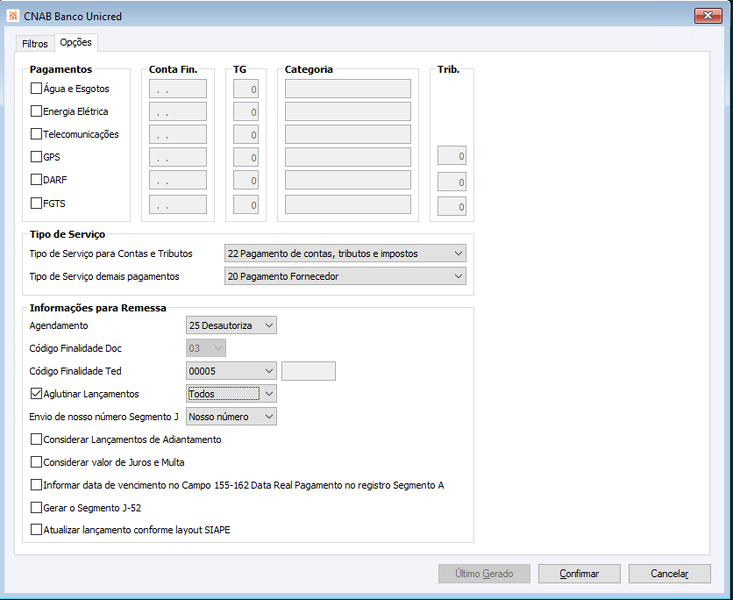Viewport: 733px width, 600px height.
Task: Click the TG field in the FGTS row
Action: [246, 205]
